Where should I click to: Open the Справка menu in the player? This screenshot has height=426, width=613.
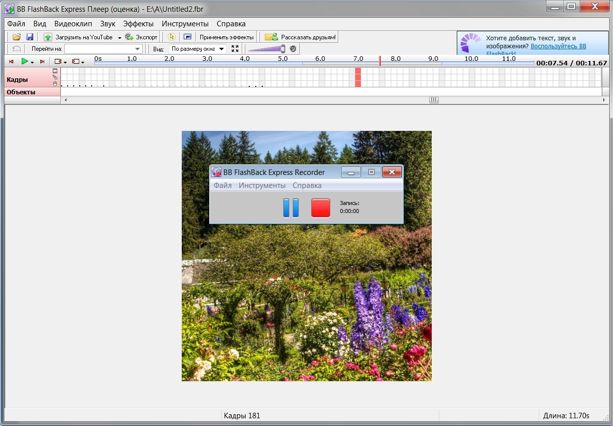click(x=231, y=24)
